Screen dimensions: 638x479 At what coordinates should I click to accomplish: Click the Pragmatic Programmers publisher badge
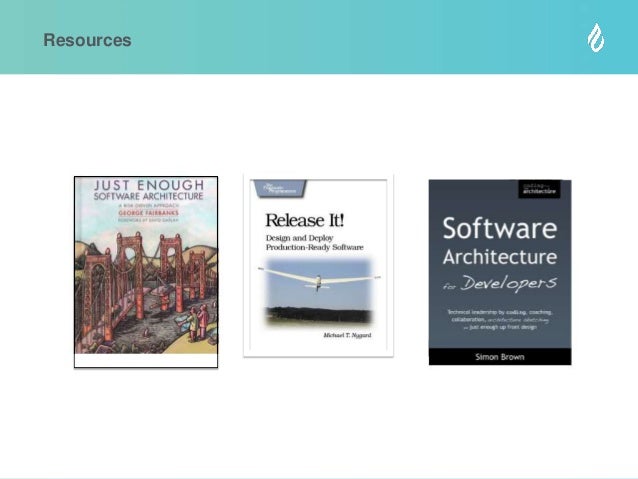click(280, 189)
